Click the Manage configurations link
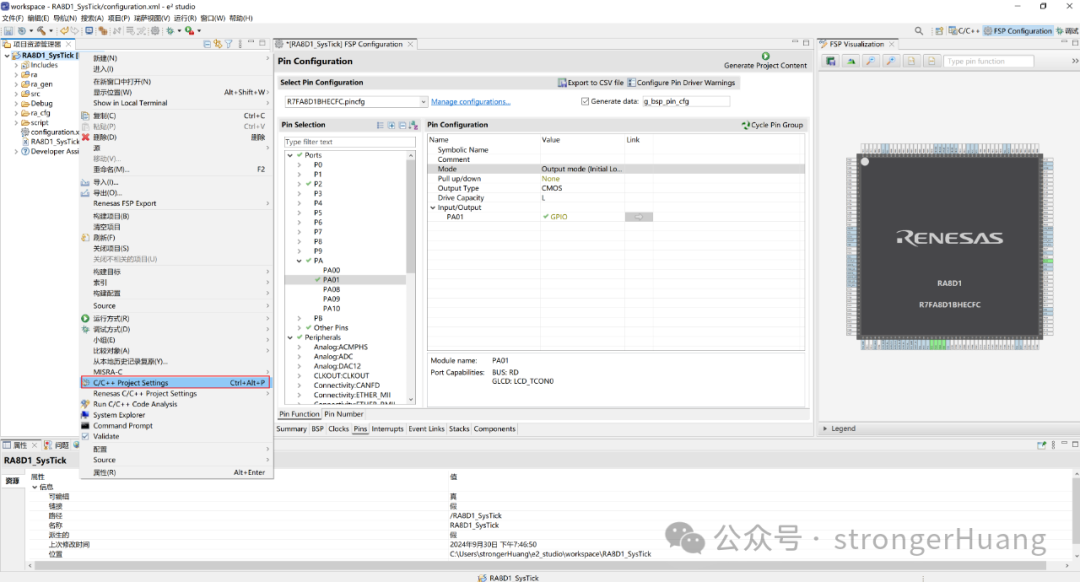 pyautogui.click(x=470, y=102)
